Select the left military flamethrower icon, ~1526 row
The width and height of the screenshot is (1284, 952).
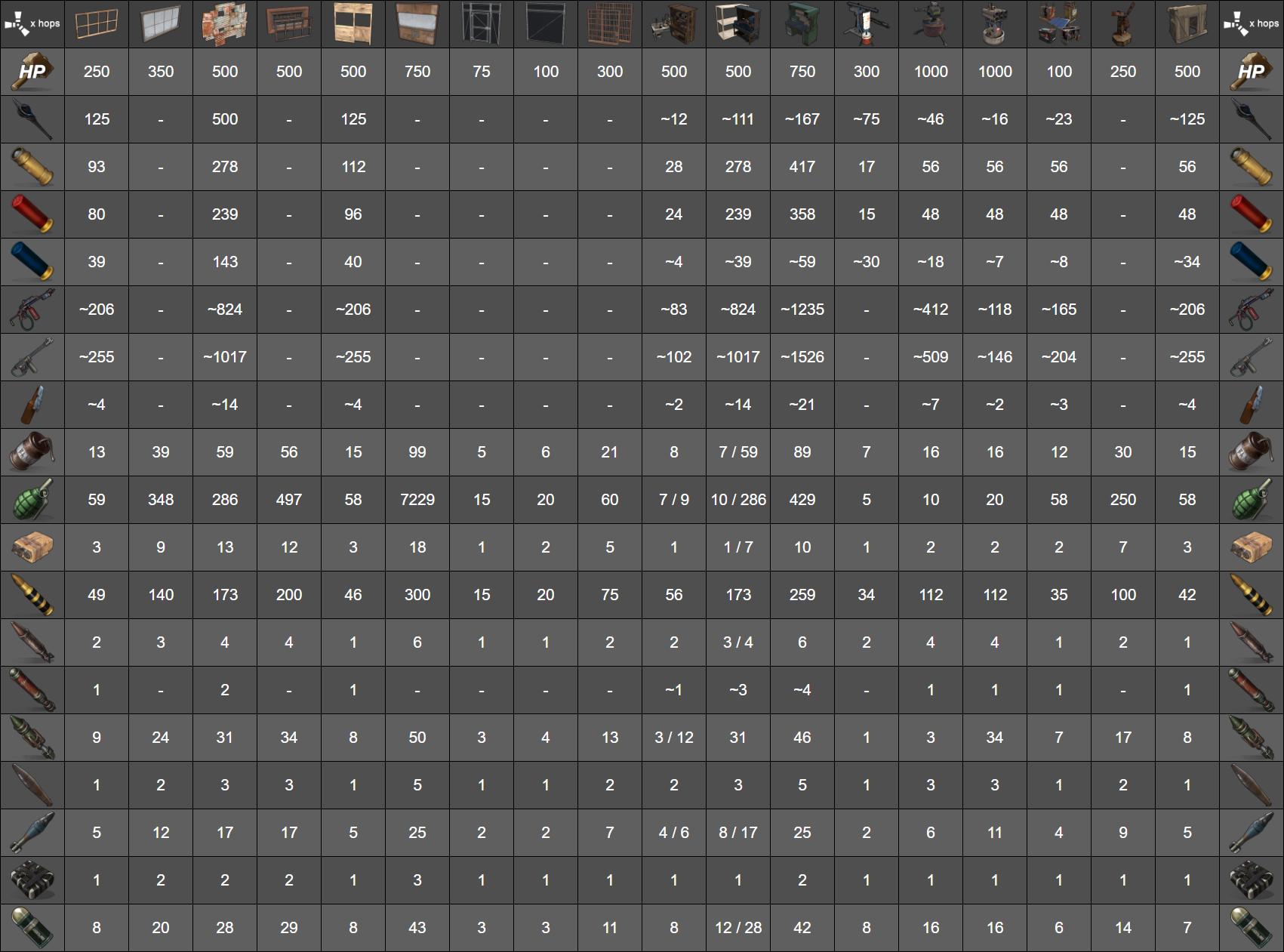[32, 357]
